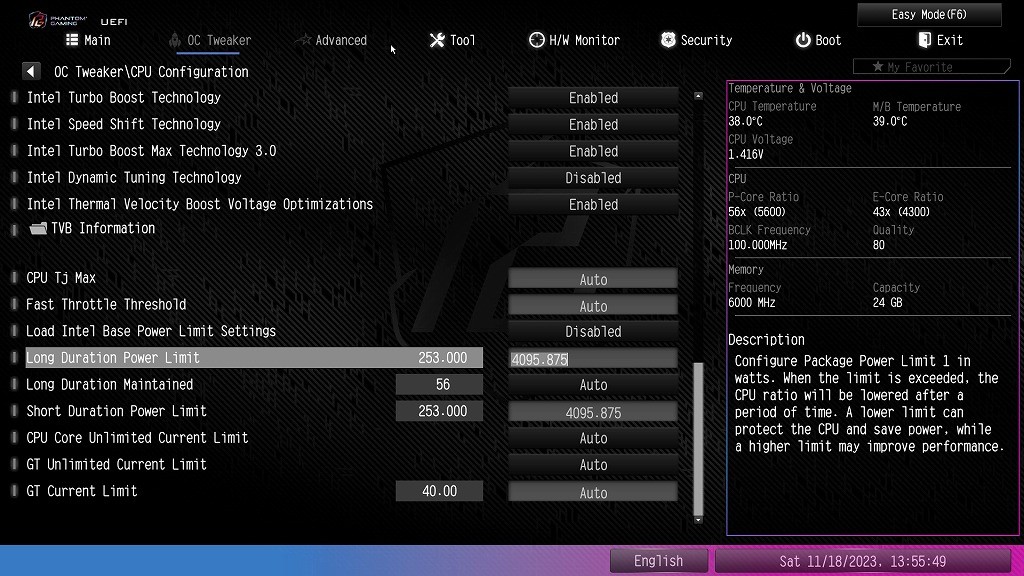Open CPU Core Unlimited Current Limit dropdown
1024x576 pixels.
pos(593,438)
